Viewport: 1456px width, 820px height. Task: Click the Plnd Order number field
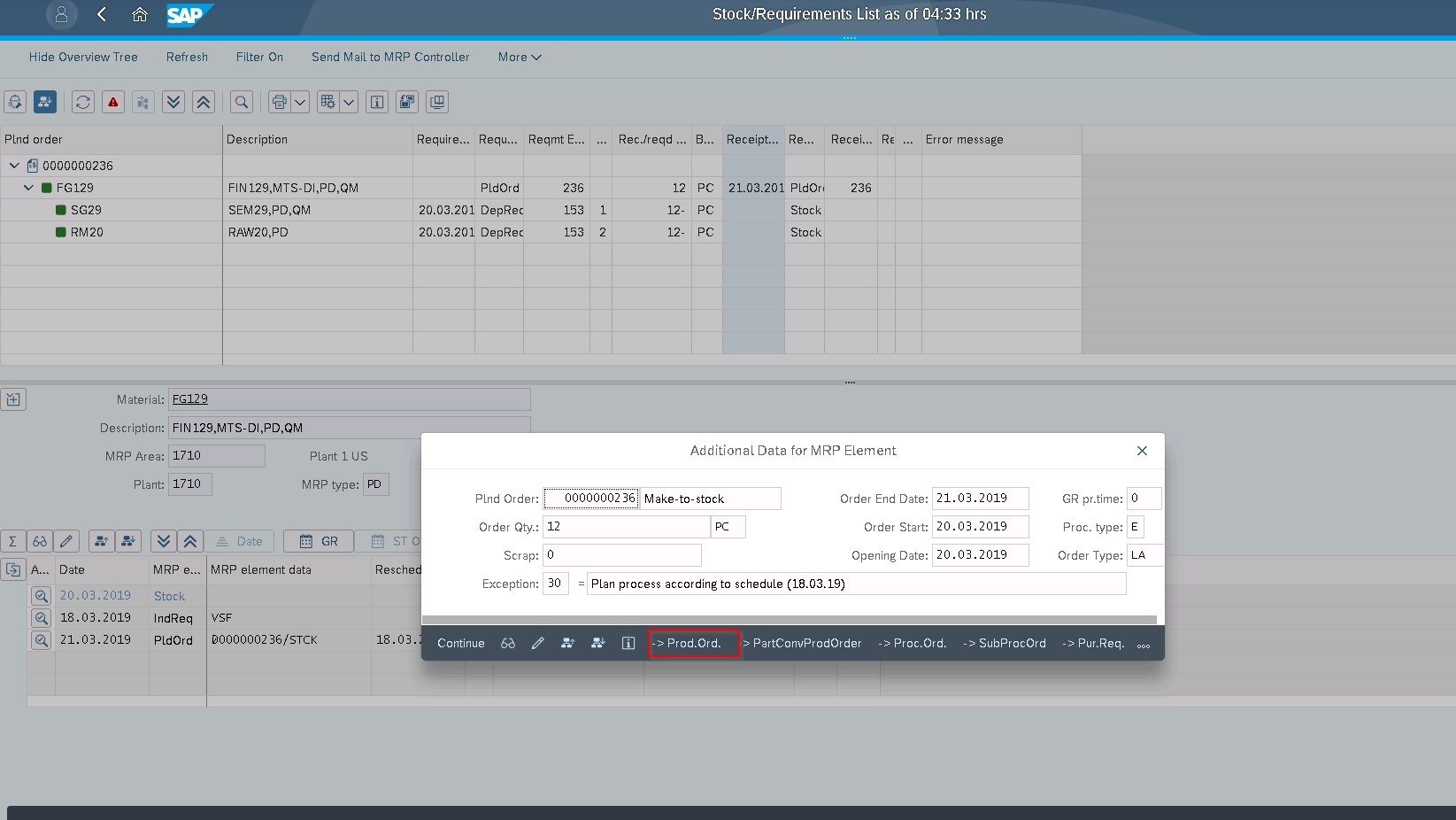point(591,499)
